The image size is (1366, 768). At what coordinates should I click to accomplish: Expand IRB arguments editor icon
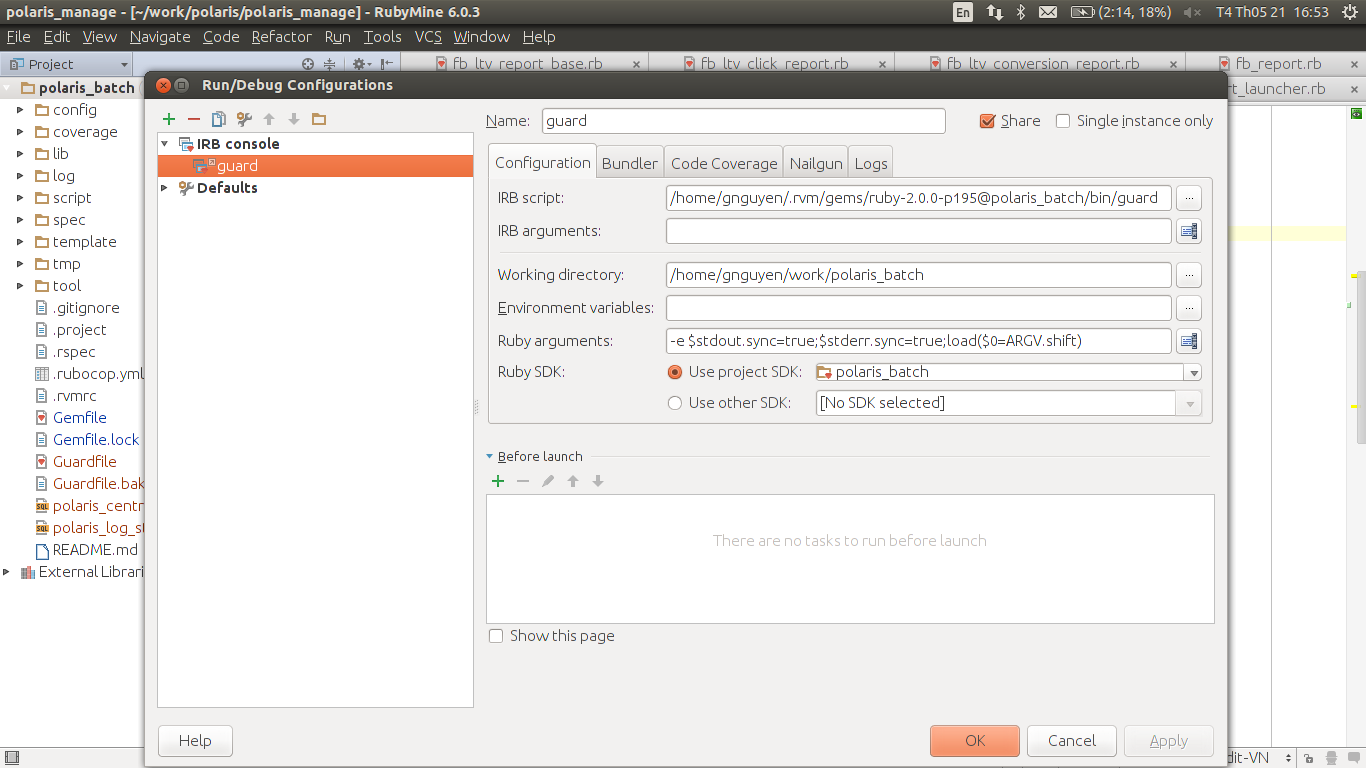coord(1189,231)
